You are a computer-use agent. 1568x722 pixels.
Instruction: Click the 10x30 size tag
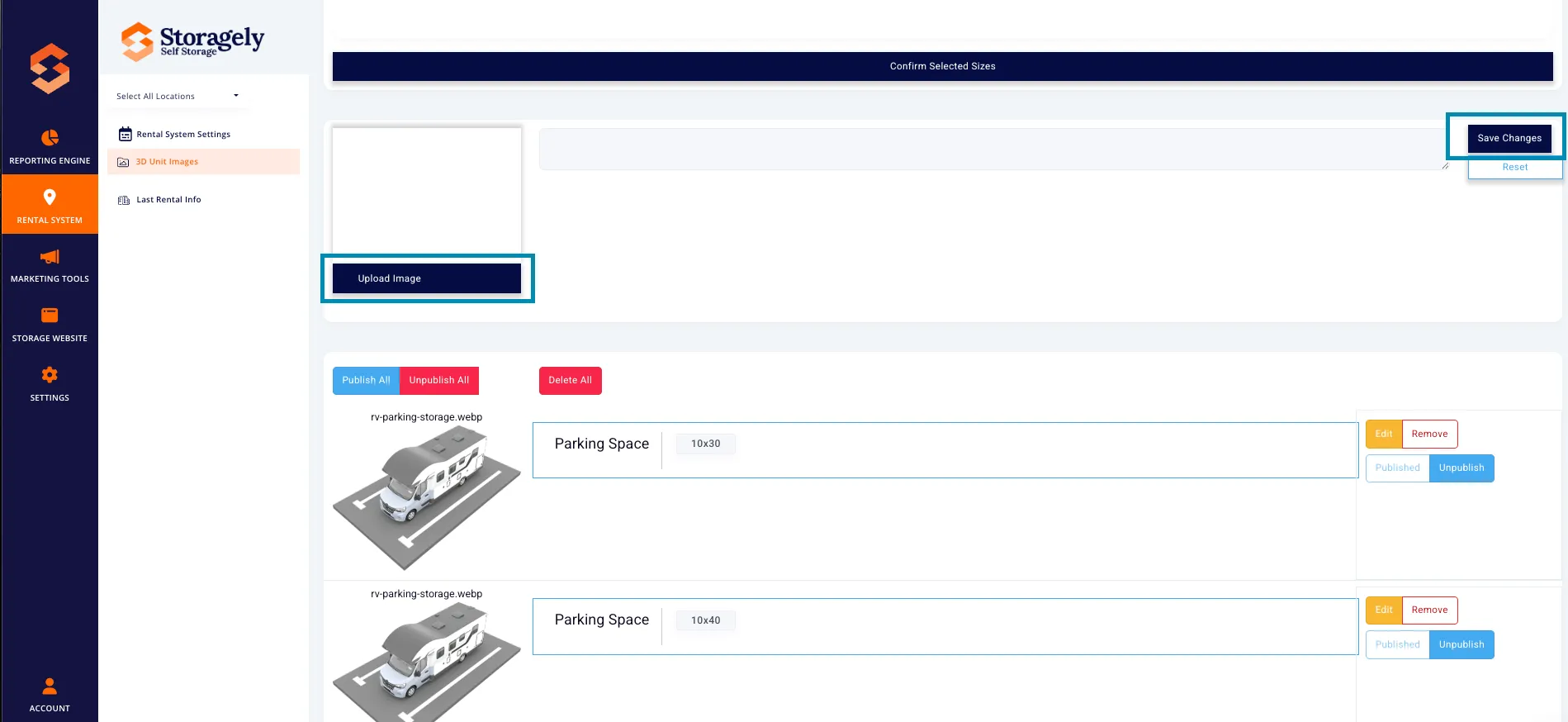[706, 444]
